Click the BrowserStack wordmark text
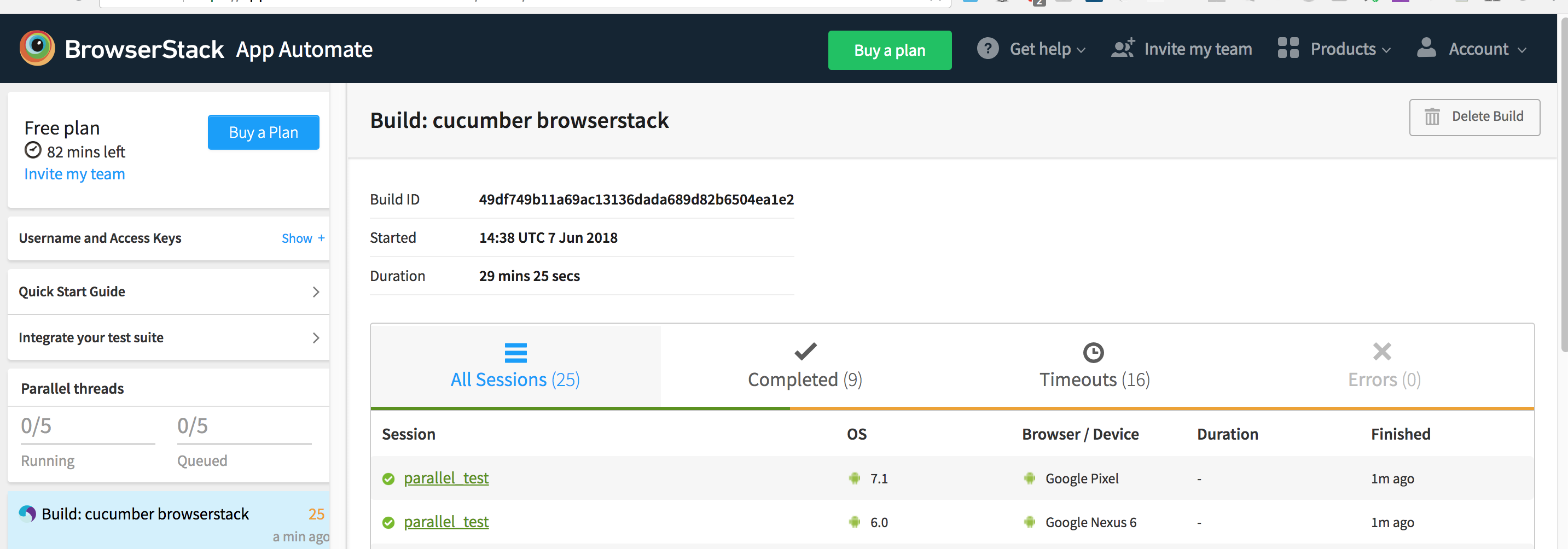1568x549 pixels. (144, 49)
